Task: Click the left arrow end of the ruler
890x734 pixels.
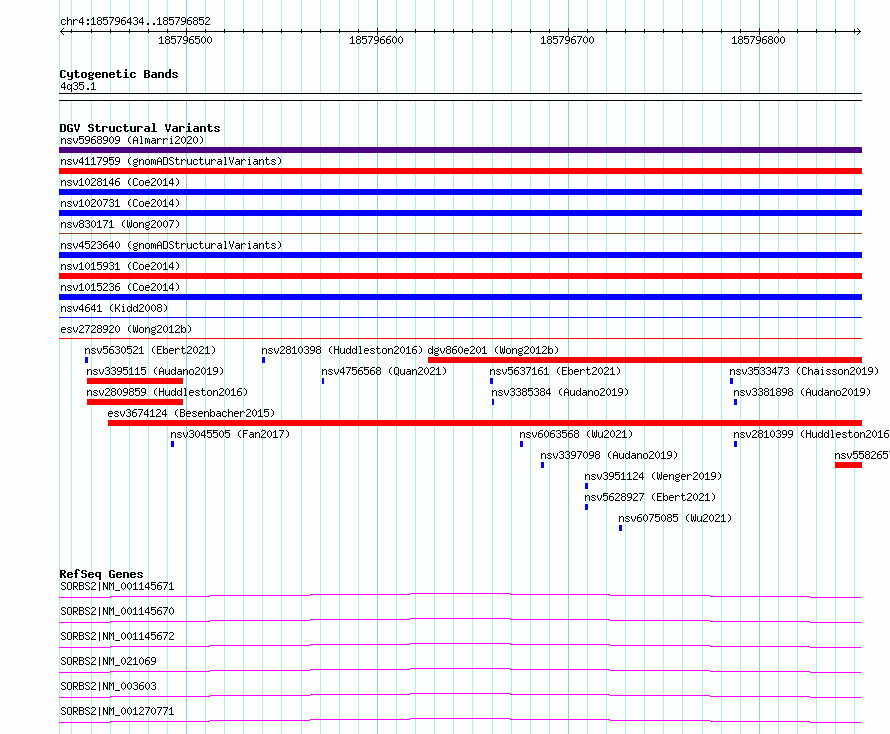Action: click(63, 31)
